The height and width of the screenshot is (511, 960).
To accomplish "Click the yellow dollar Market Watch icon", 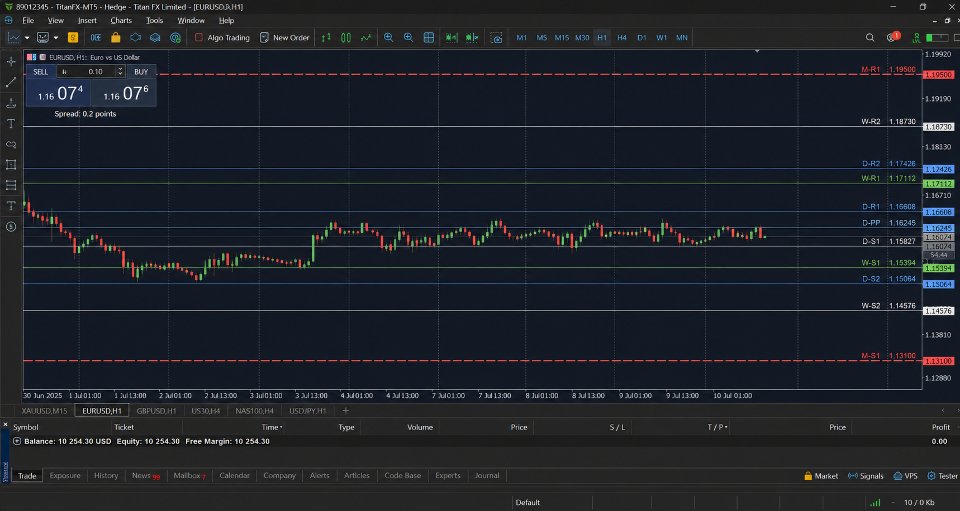I will (x=73, y=37).
